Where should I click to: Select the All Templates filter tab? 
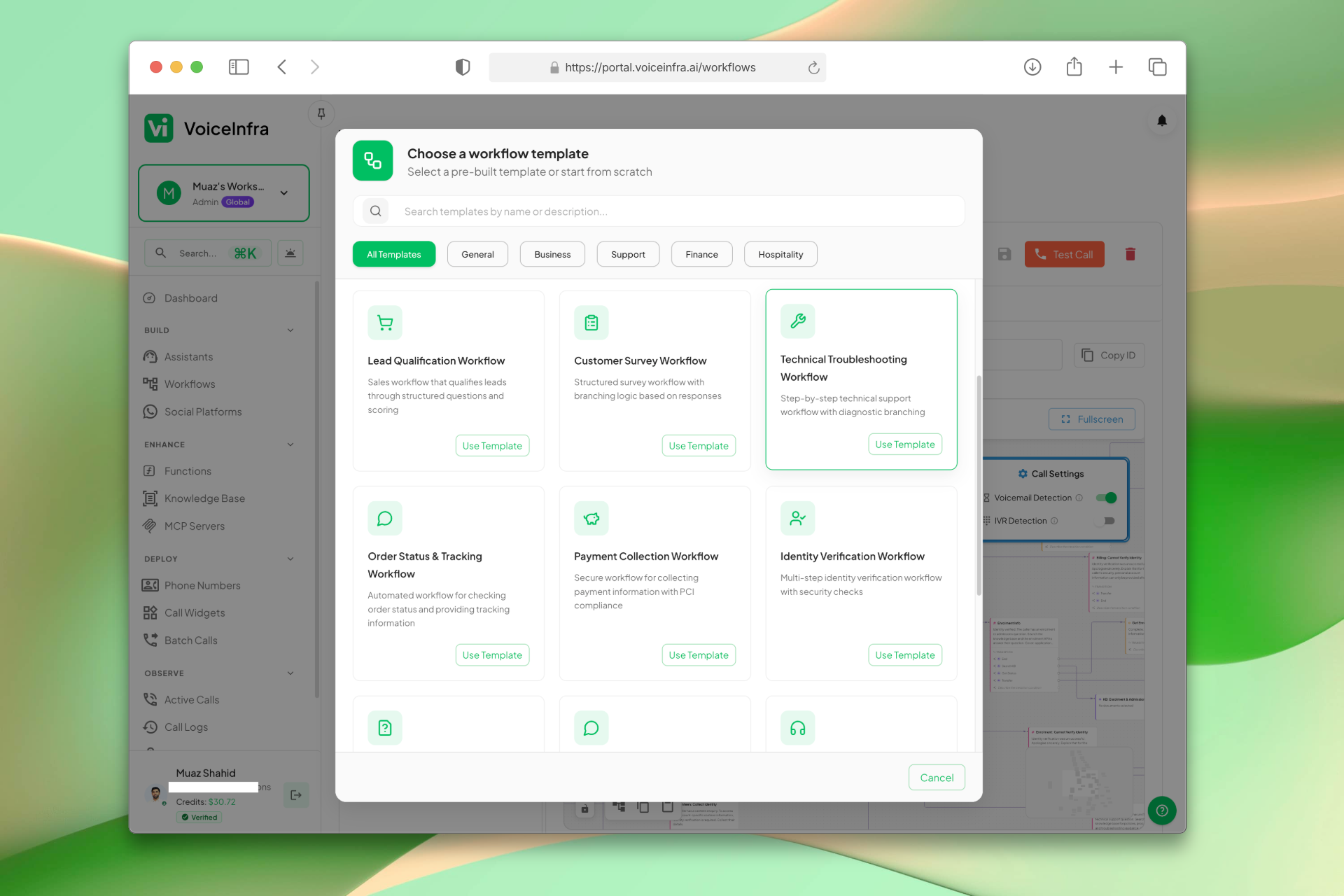(x=394, y=254)
